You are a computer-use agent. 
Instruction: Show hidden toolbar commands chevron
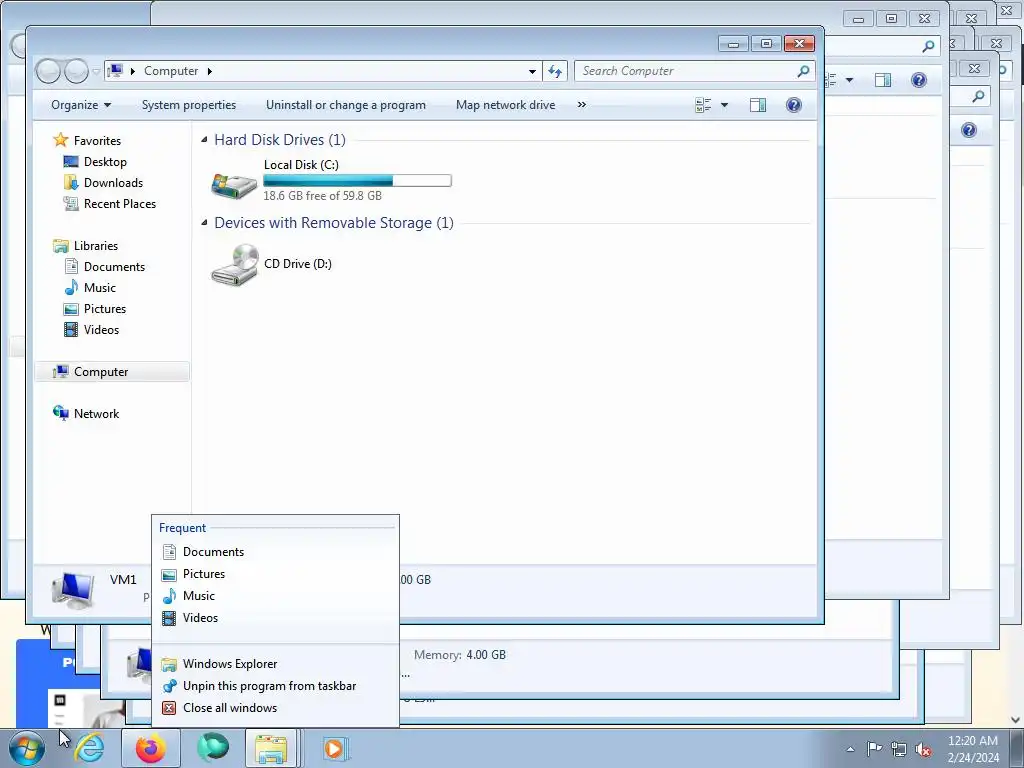(581, 104)
